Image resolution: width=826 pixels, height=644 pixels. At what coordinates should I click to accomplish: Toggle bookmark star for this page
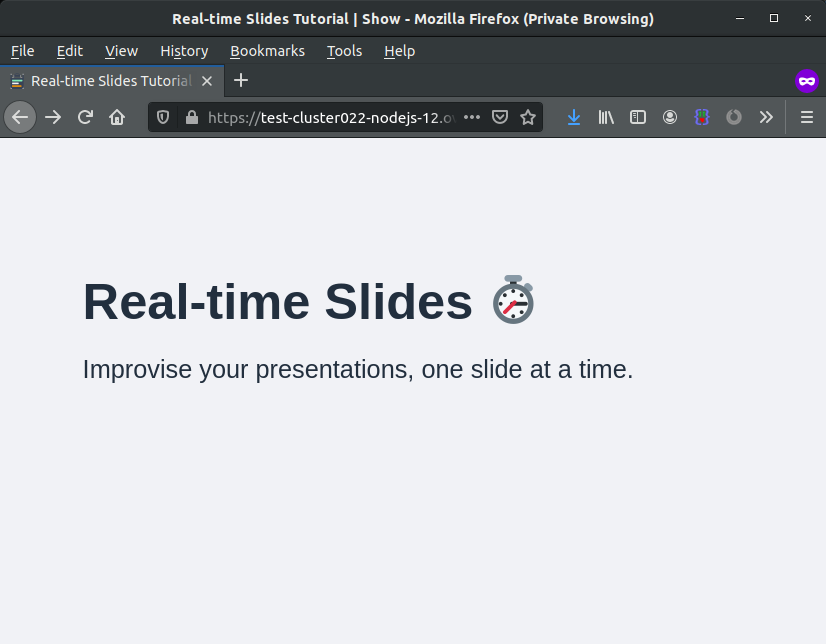(x=528, y=117)
